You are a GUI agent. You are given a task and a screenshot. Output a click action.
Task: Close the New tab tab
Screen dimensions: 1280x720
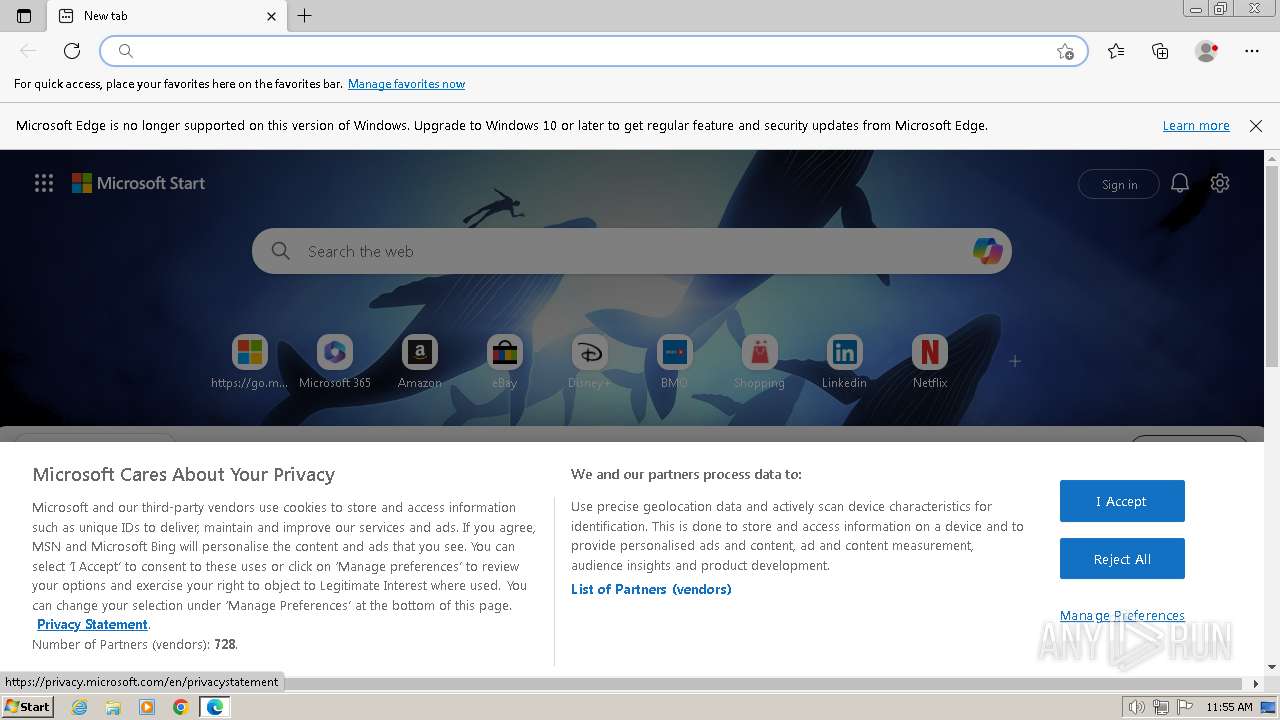click(272, 16)
